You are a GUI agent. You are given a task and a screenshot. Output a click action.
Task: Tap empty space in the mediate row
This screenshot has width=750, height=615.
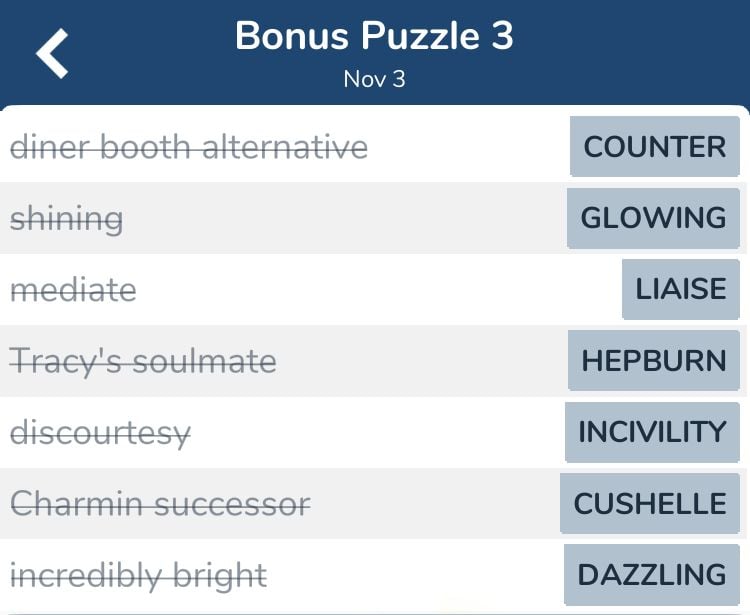tap(378, 290)
